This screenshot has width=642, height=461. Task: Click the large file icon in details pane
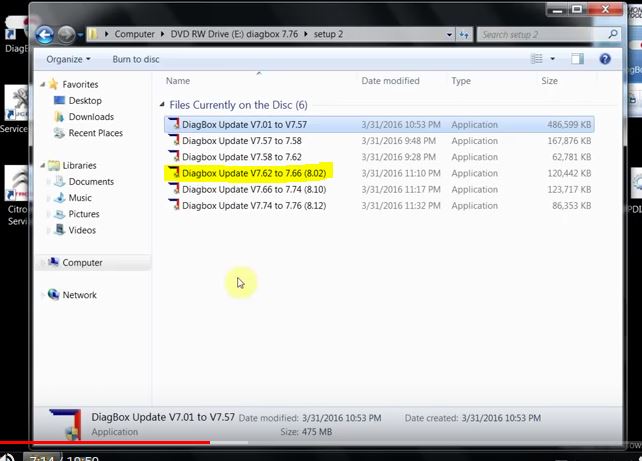point(66,424)
